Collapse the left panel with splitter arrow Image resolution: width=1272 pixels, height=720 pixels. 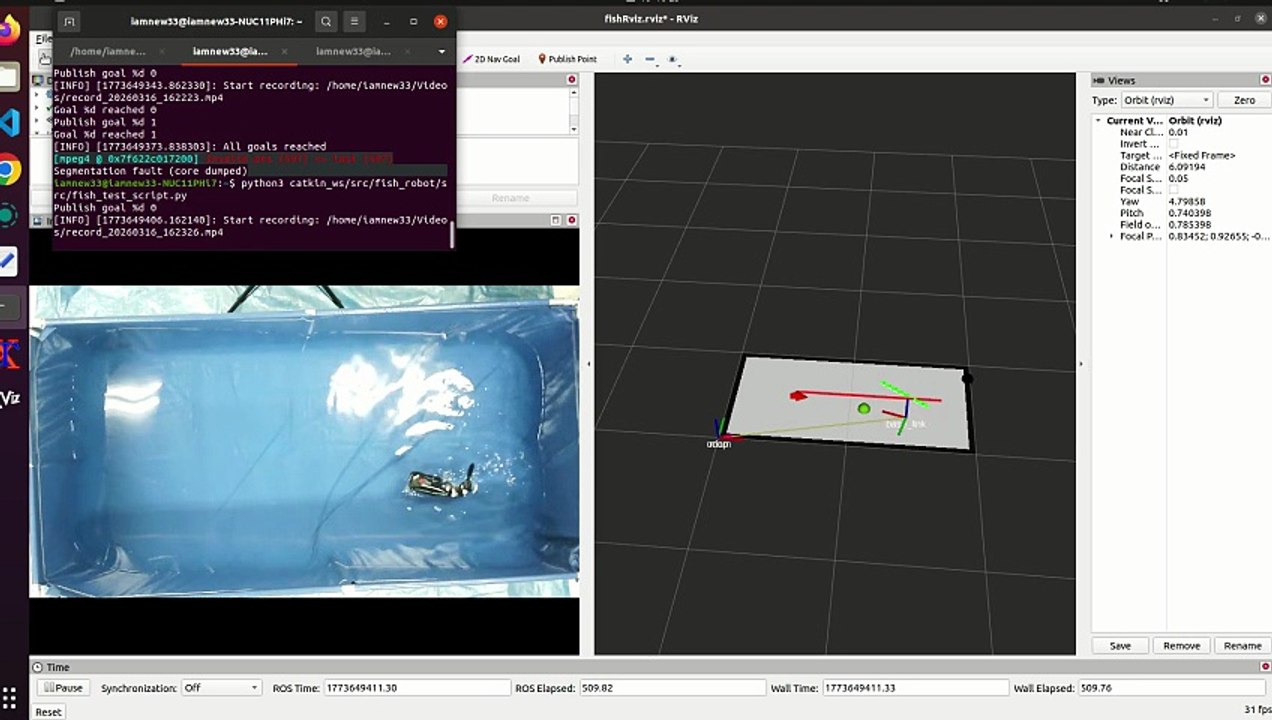[x=588, y=364]
